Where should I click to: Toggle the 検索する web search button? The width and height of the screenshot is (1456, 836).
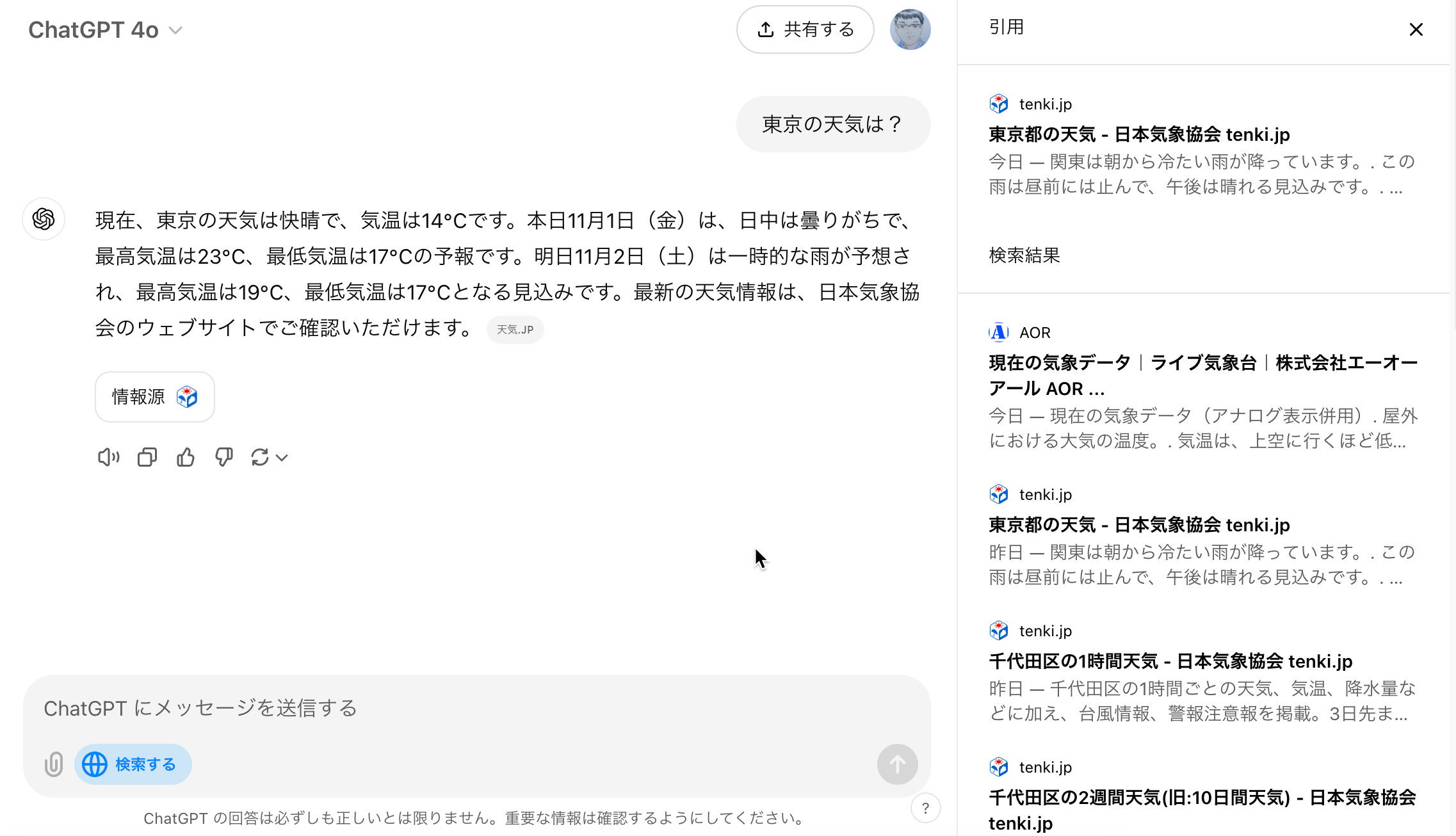(133, 764)
